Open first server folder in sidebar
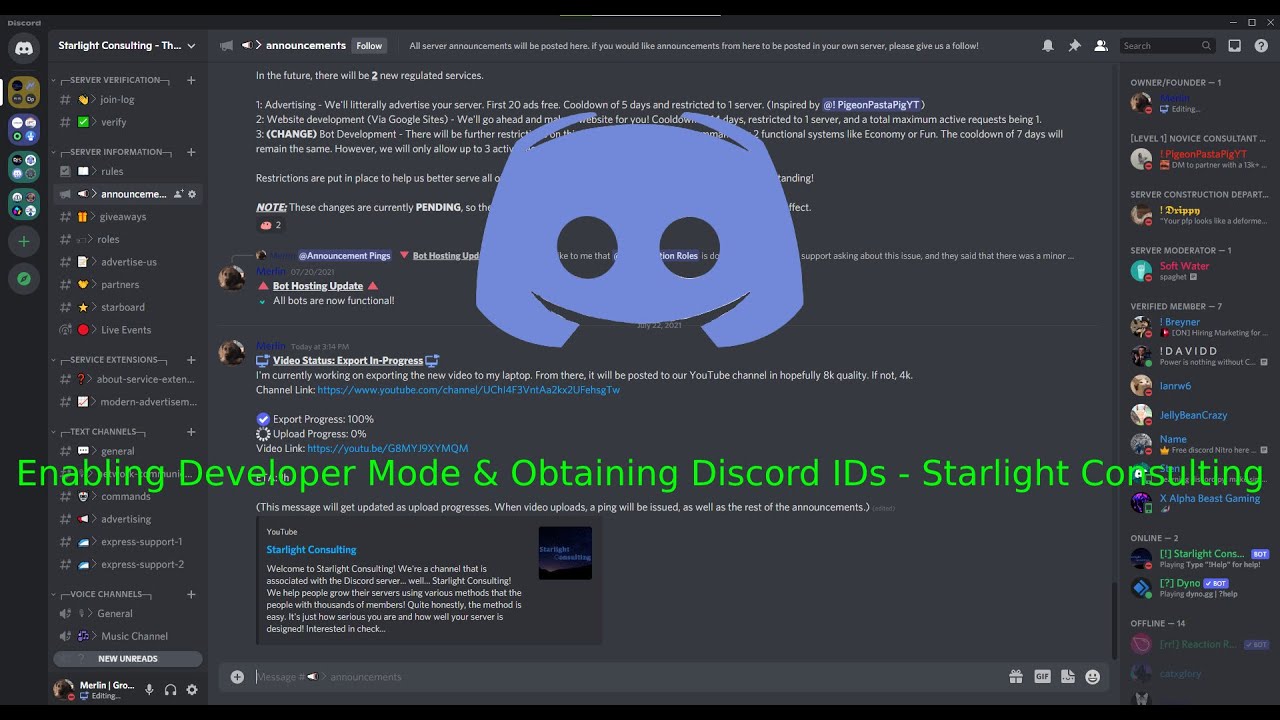This screenshot has height=720, width=1280. coord(24,92)
